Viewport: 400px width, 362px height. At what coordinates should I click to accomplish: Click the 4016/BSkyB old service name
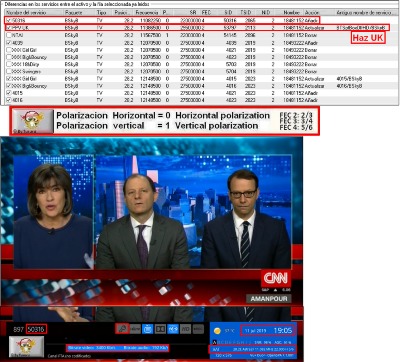[349, 86]
